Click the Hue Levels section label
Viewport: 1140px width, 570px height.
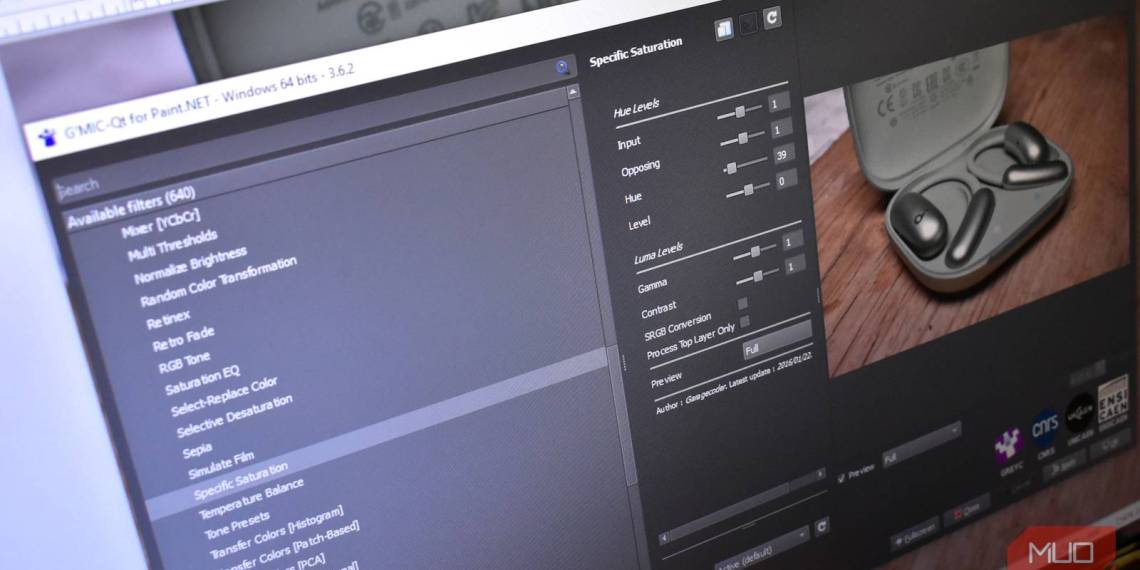[x=635, y=109]
